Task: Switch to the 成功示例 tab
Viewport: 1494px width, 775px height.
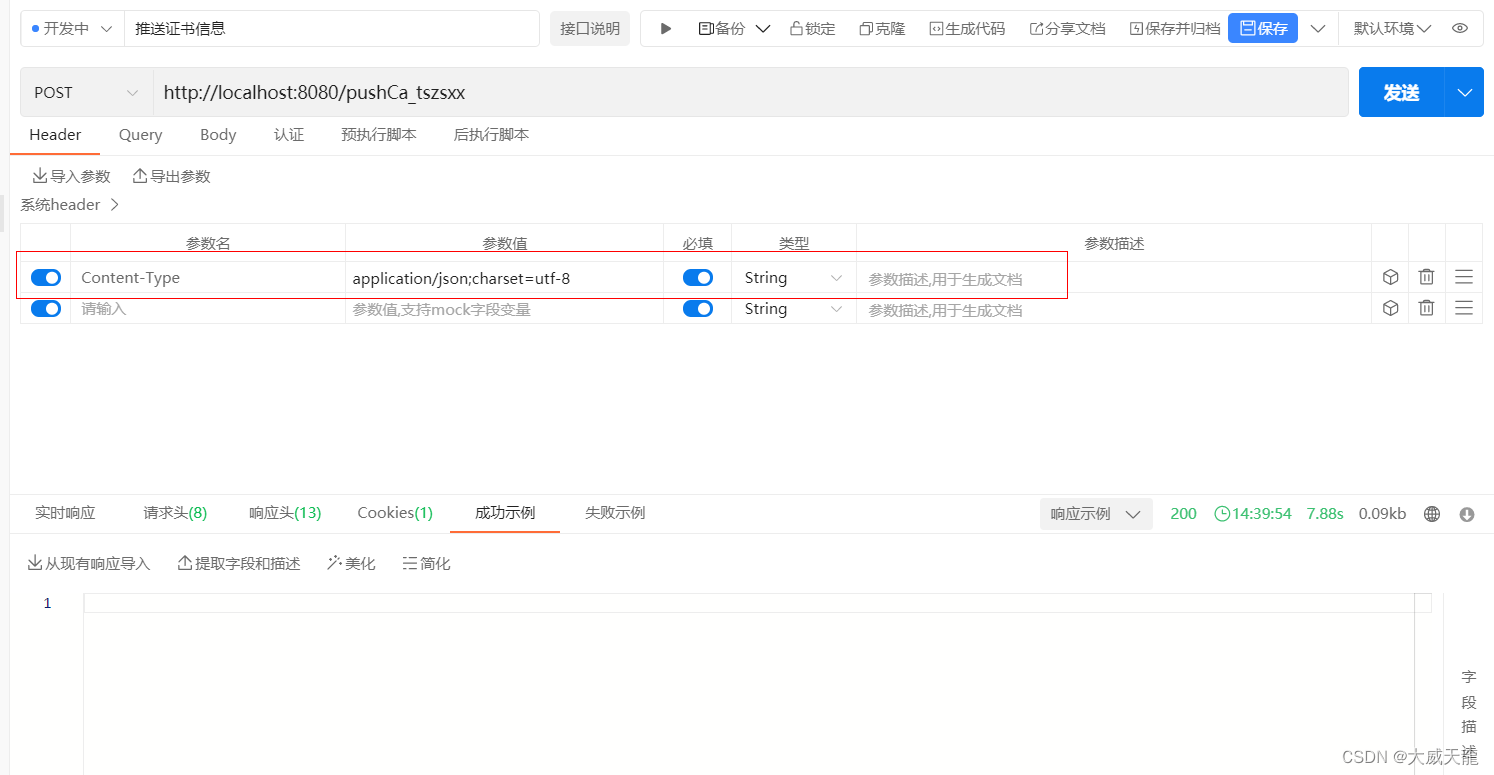Action: [505, 513]
